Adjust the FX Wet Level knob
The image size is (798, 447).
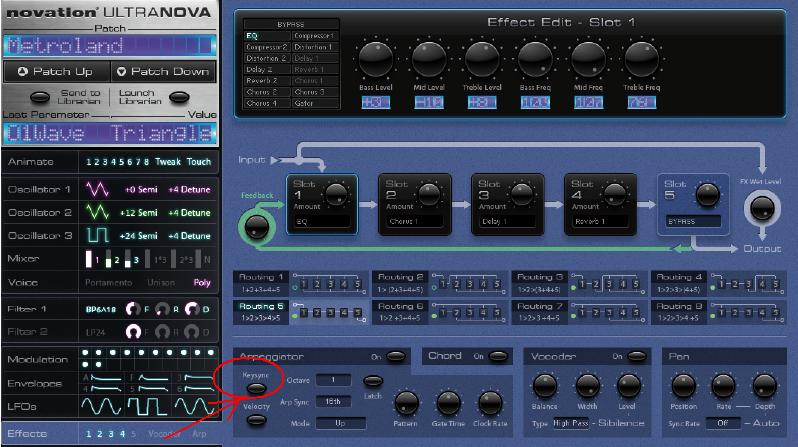tap(762, 209)
